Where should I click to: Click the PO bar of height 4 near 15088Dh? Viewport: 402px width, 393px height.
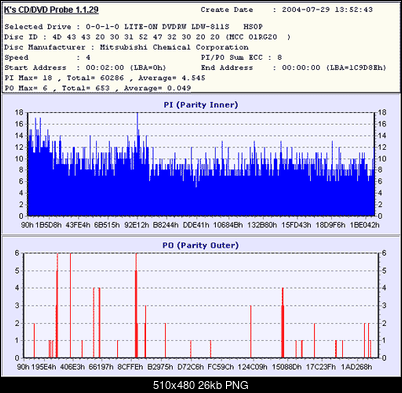click(x=282, y=323)
